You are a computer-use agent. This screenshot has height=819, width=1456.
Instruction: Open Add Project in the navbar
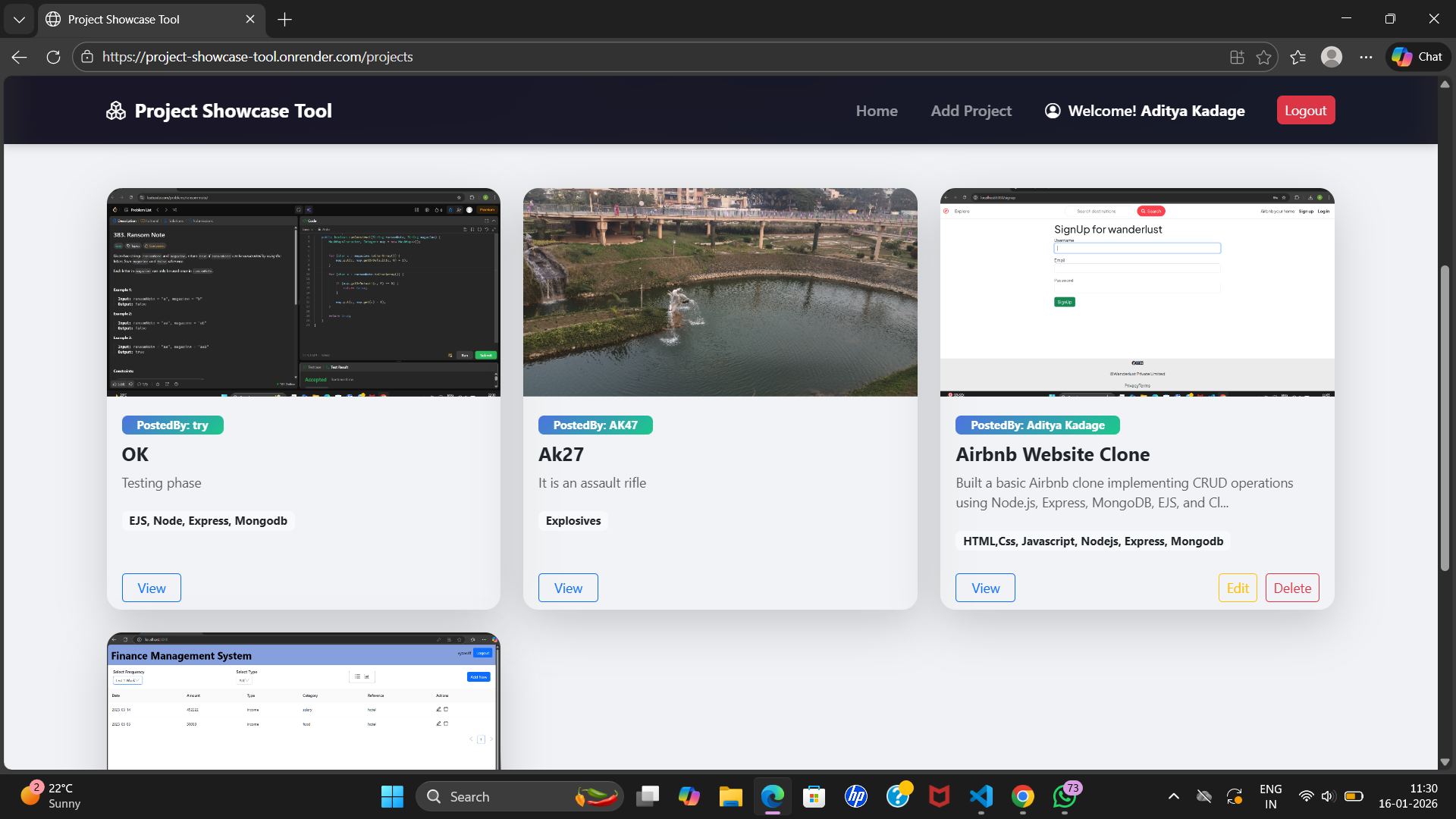tap(971, 111)
